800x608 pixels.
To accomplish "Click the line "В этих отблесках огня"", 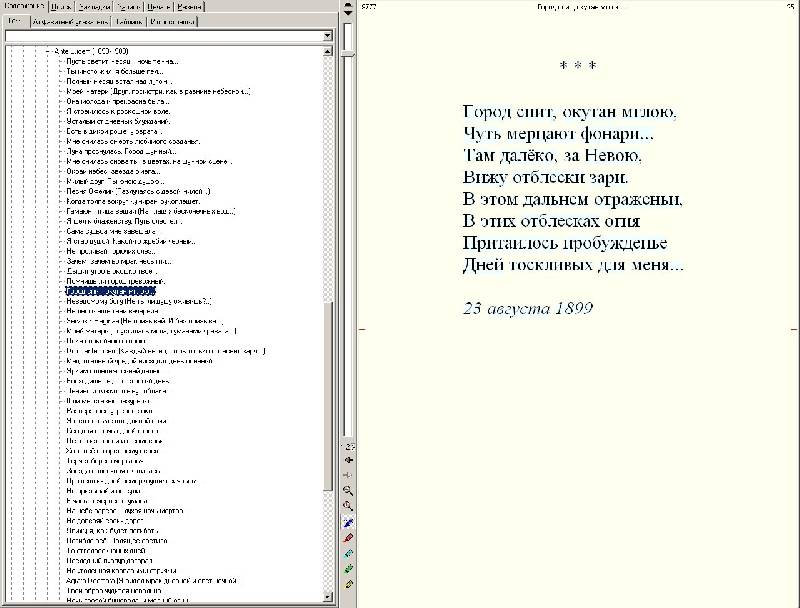I will coord(551,221).
